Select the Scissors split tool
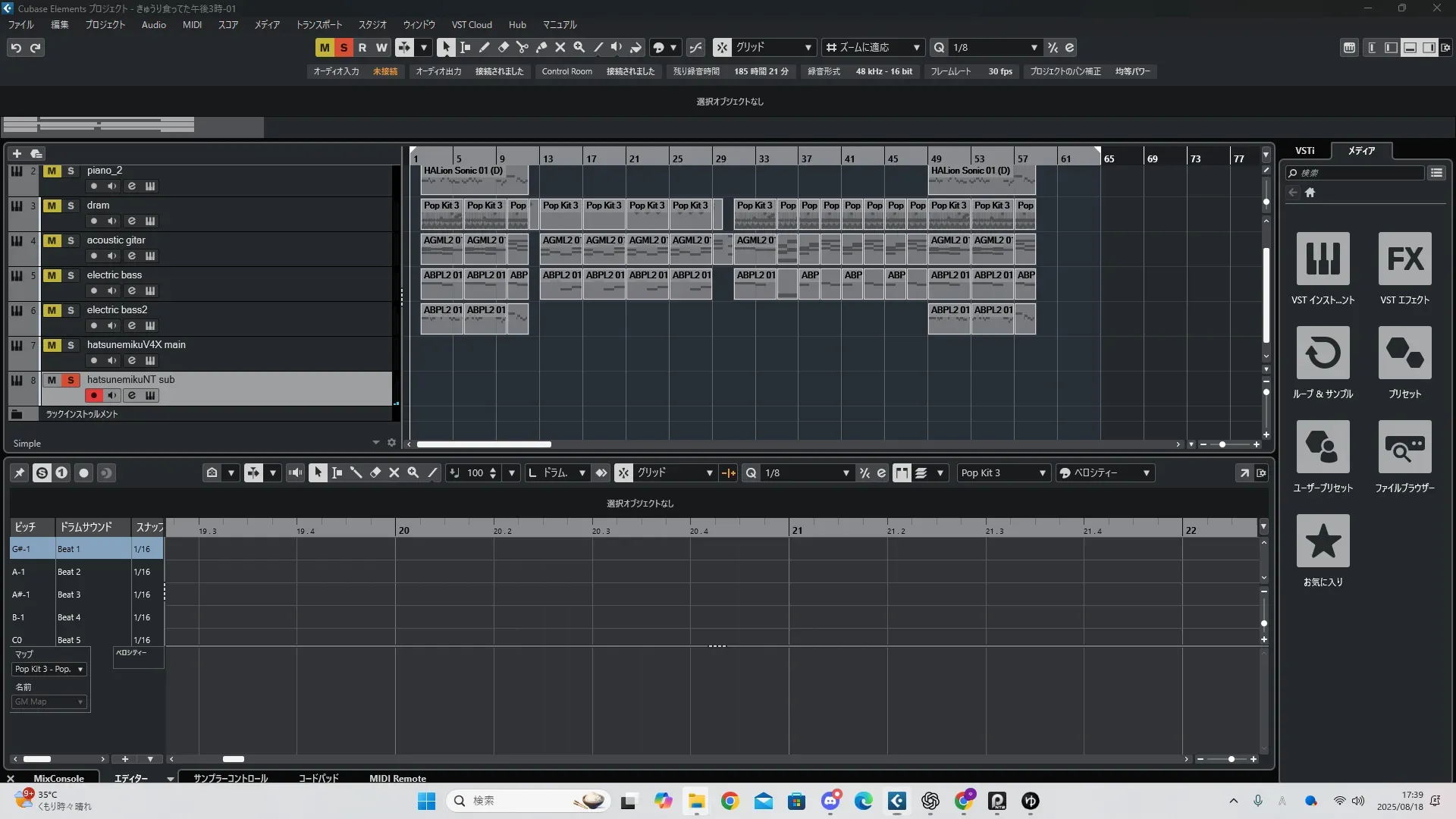The image size is (1456, 819). click(x=522, y=48)
